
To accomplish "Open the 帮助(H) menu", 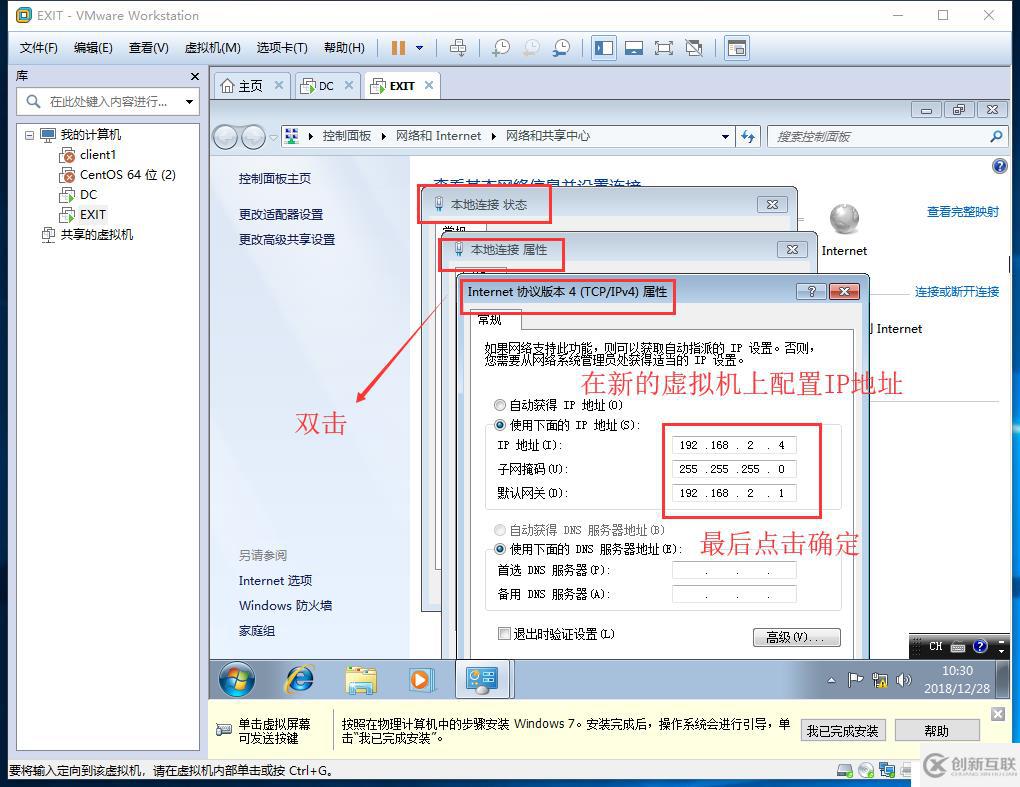I will click(344, 47).
